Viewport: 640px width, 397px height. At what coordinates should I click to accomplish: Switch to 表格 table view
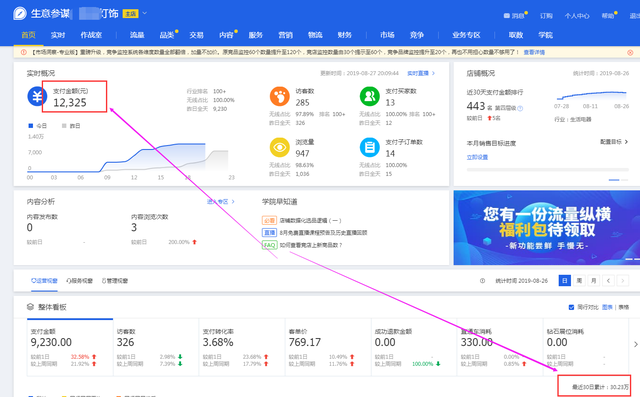(x=624, y=307)
